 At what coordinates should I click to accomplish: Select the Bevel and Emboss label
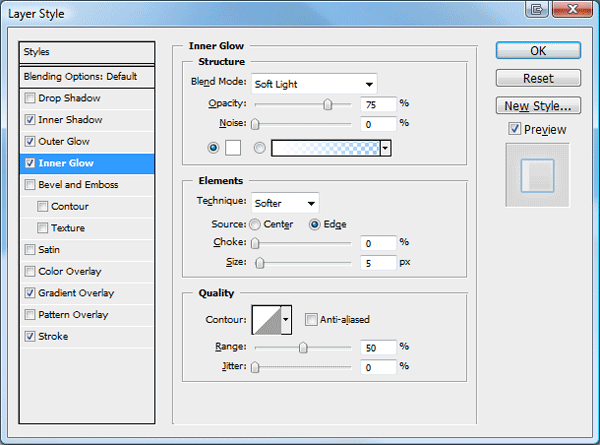78,185
